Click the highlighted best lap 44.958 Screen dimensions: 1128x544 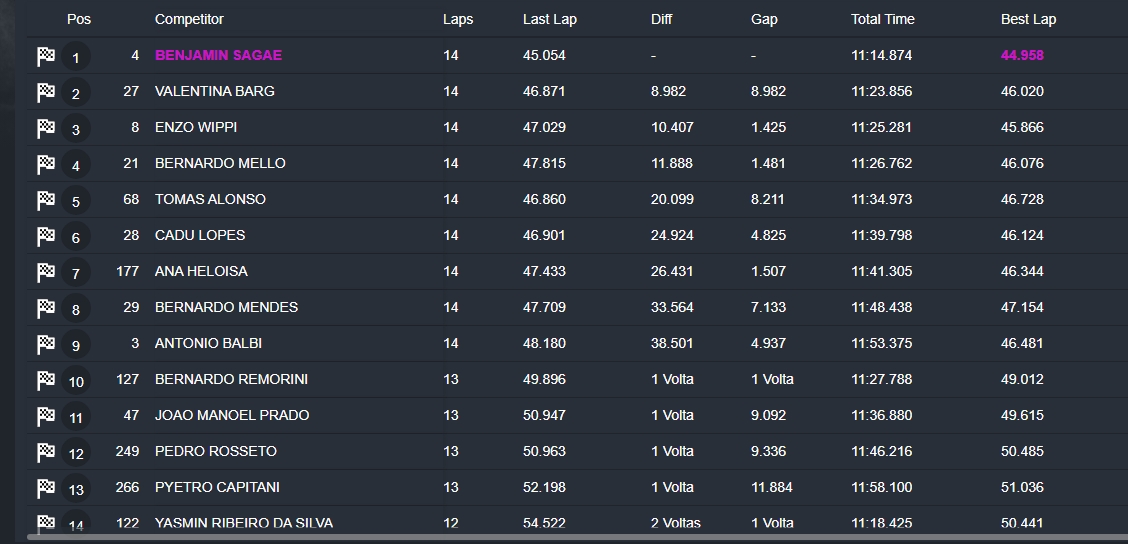coord(1022,55)
